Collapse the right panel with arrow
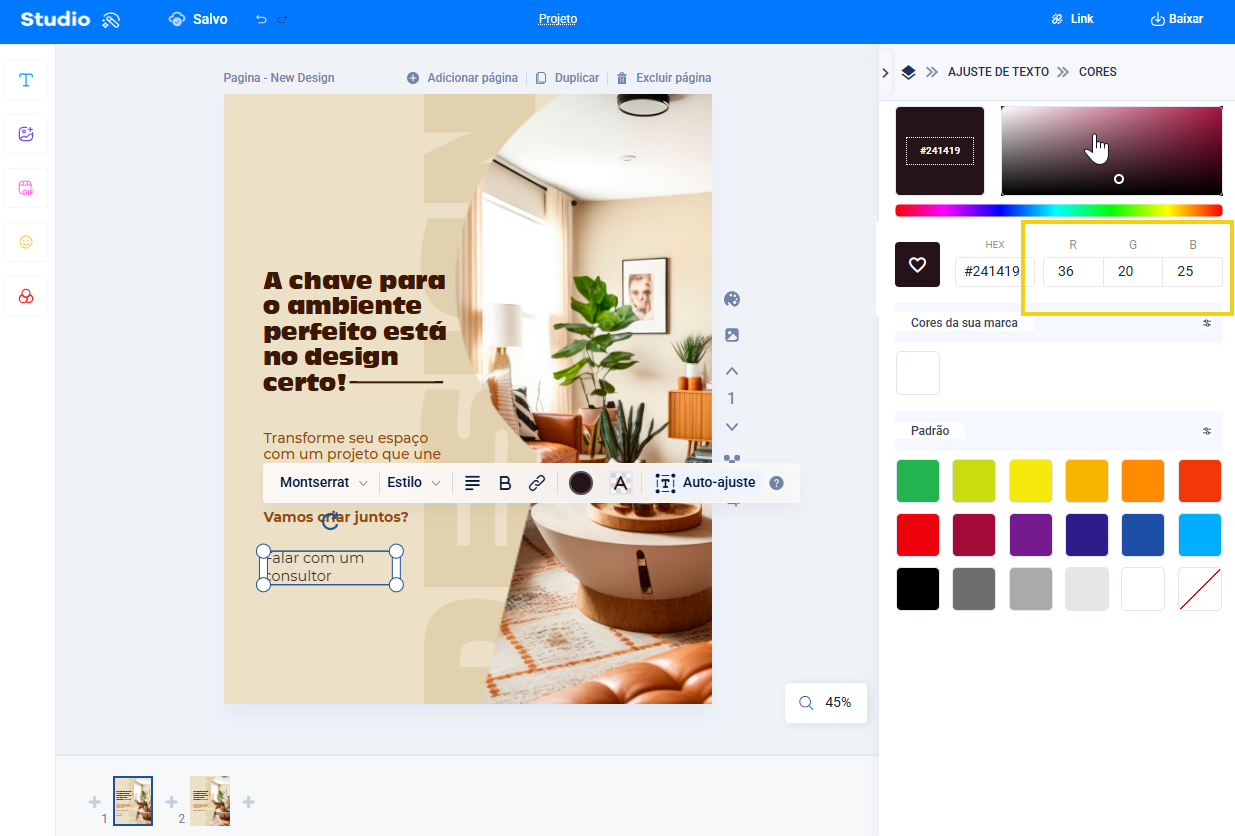This screenshot has height=836, width=1235. click(886, 72)
